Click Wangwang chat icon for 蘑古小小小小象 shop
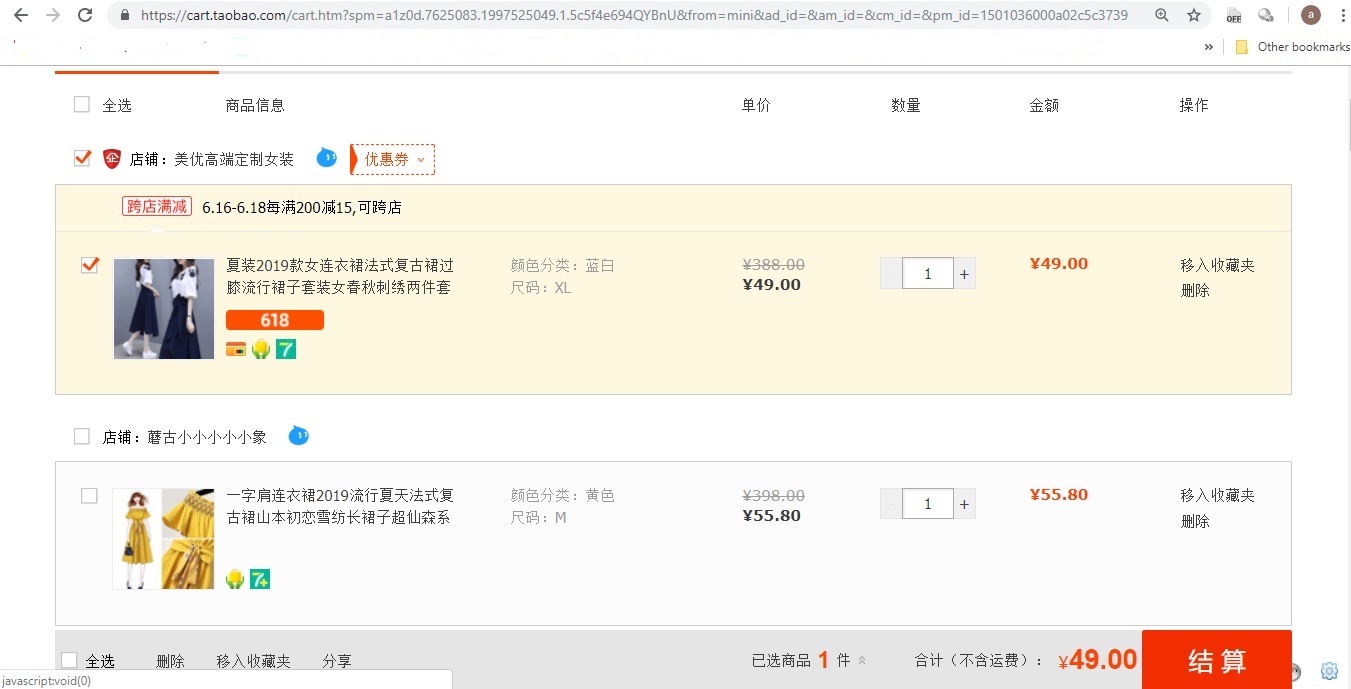The height and width of the screenshot is (689, 1351). [x=298, y=436]
